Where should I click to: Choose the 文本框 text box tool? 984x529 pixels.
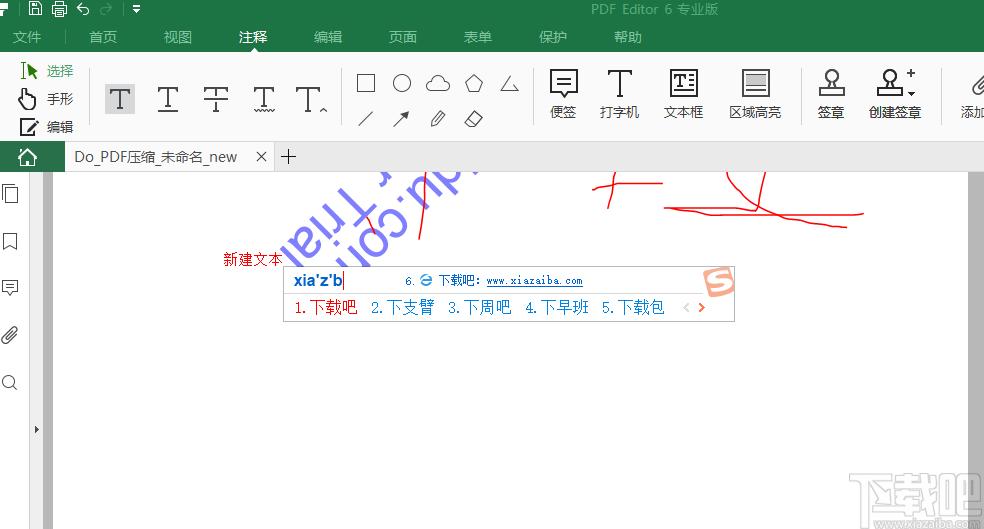pos(683,94)
